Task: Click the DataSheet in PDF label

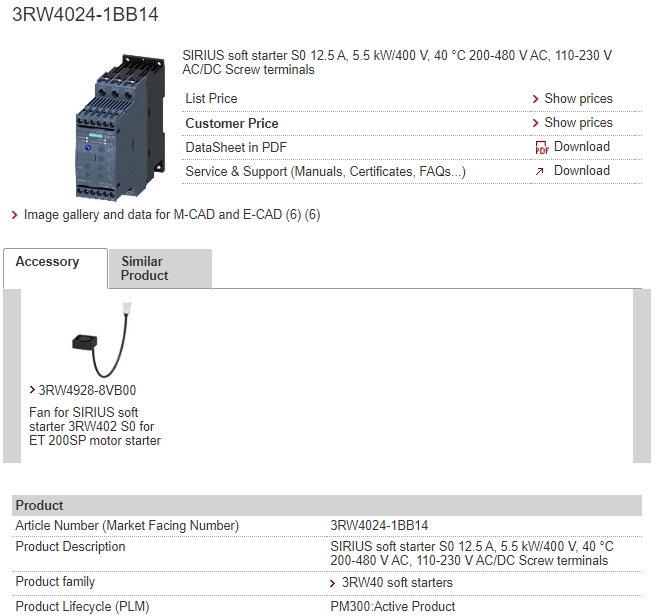Action: [x=236, y=147]
